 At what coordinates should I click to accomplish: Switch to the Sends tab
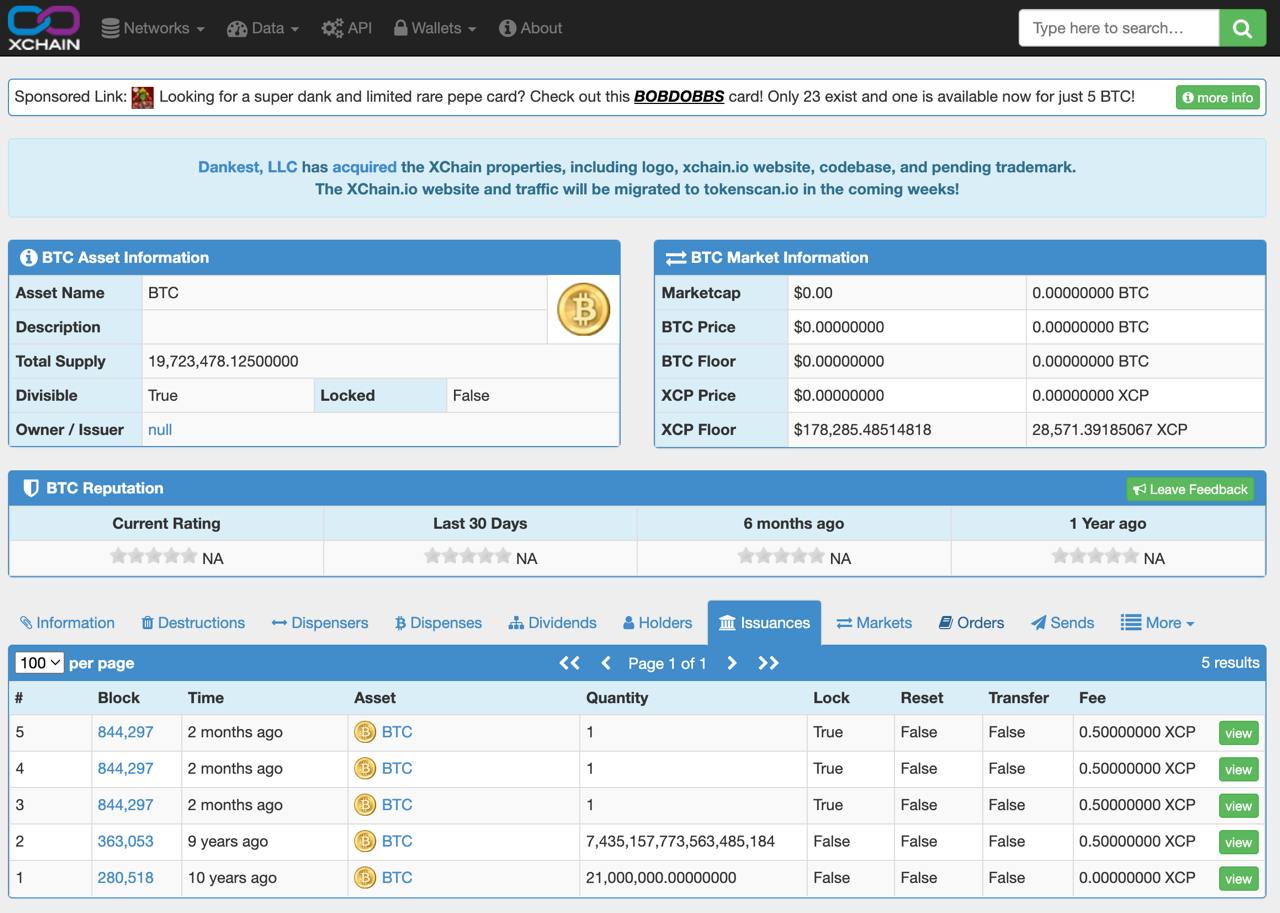[1062, 622]
